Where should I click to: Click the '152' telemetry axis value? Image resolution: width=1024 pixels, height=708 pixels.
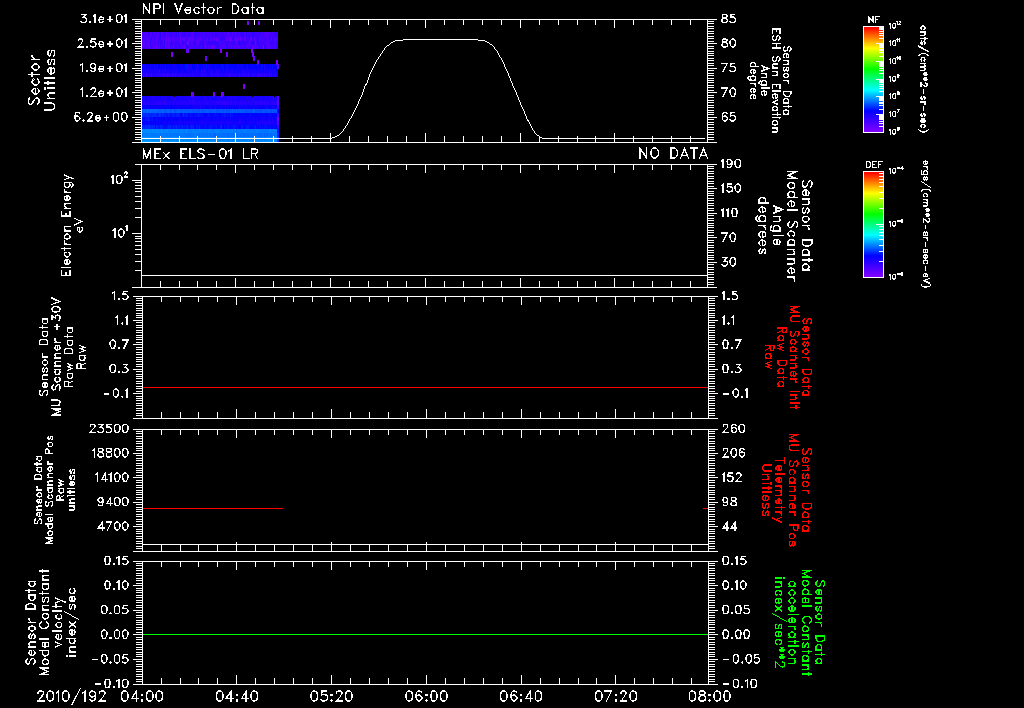tap(733, 477)
